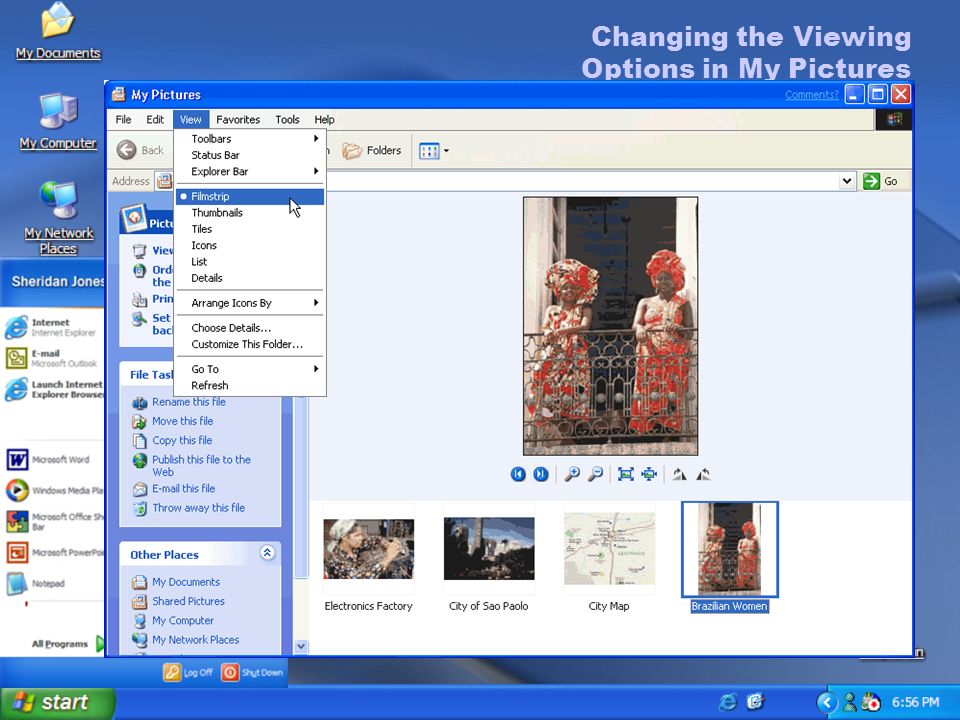Rotate the image clockwise
Screen dimensions: 960x720
(679, 474)
